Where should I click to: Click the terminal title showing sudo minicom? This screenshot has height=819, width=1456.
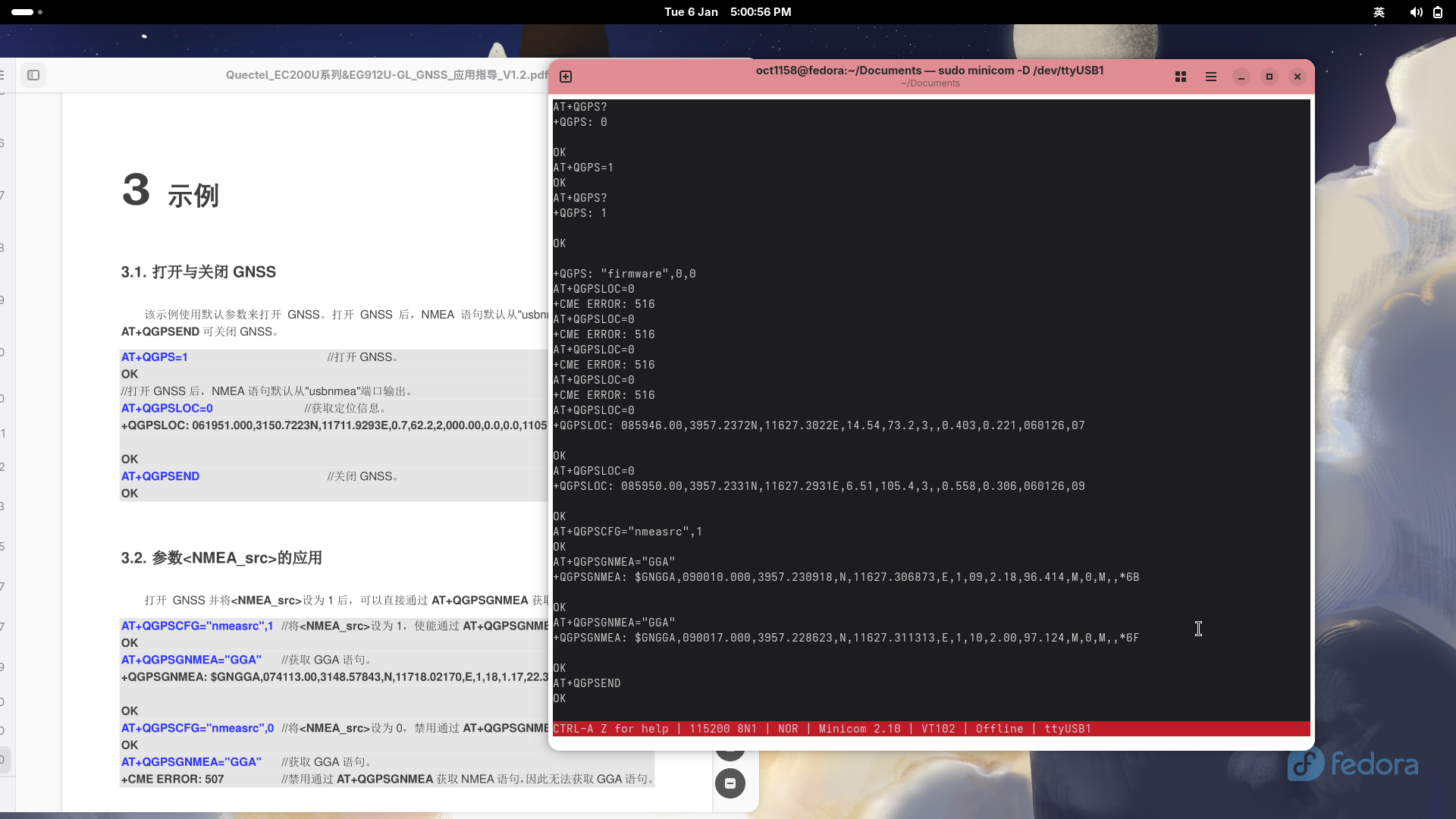pos(930,71)
